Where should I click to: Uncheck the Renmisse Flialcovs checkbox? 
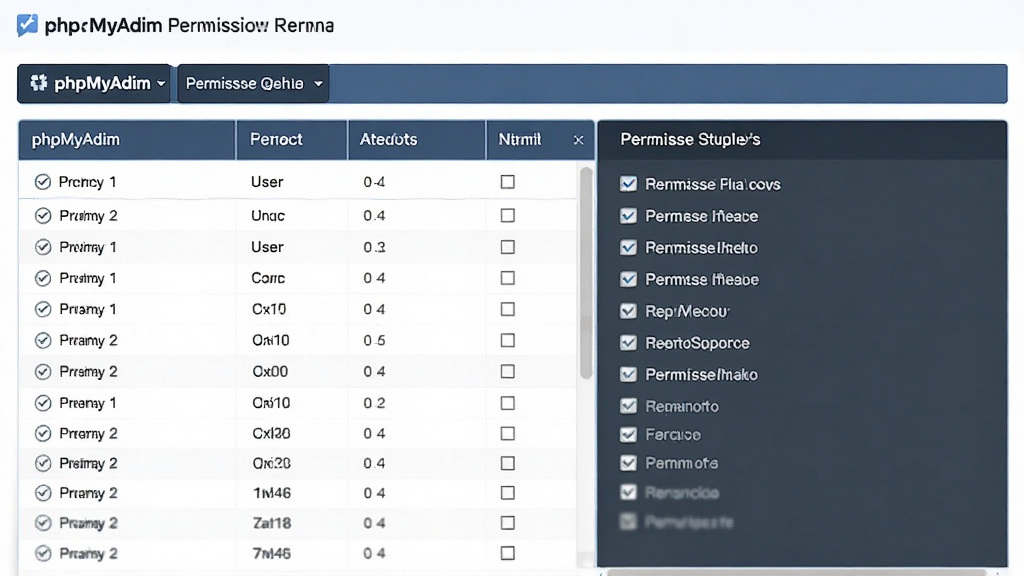[x=628, y=184]
